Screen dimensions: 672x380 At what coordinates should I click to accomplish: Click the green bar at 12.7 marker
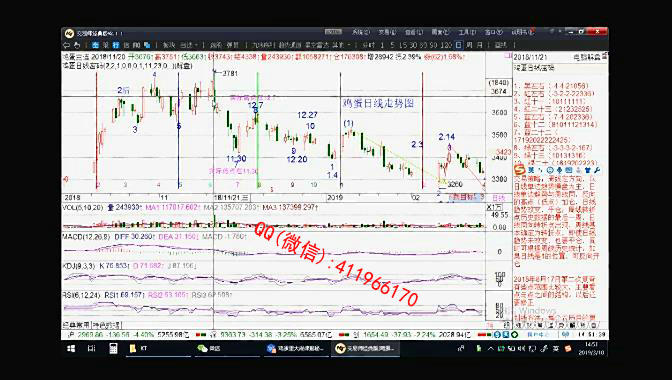[258, 131]
